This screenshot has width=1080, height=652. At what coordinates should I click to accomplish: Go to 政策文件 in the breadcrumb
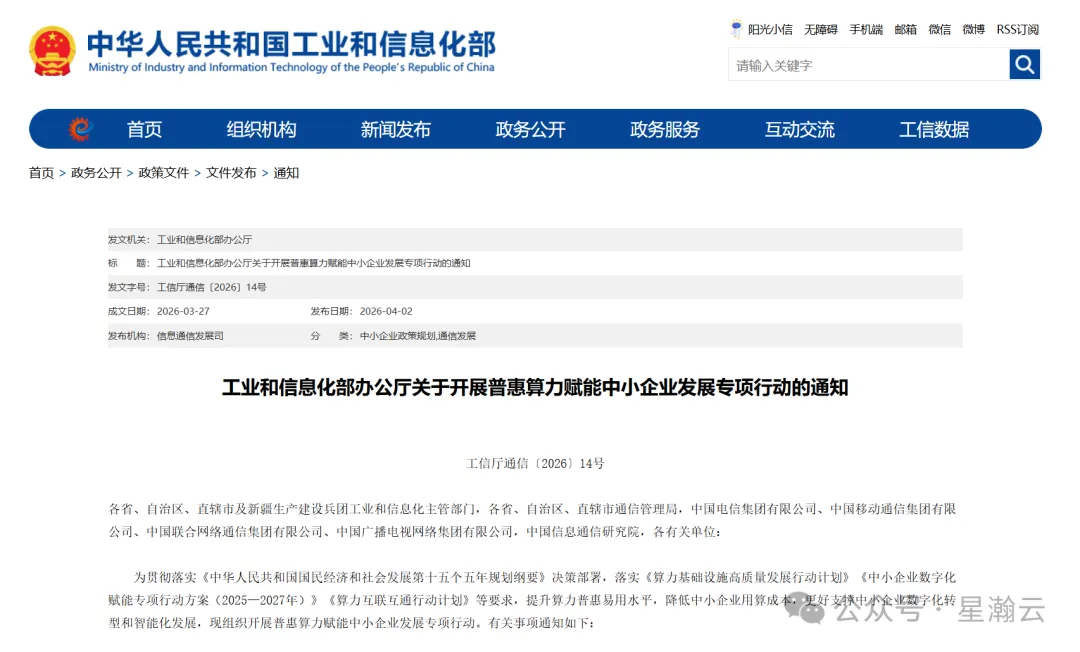pos(163,173)
